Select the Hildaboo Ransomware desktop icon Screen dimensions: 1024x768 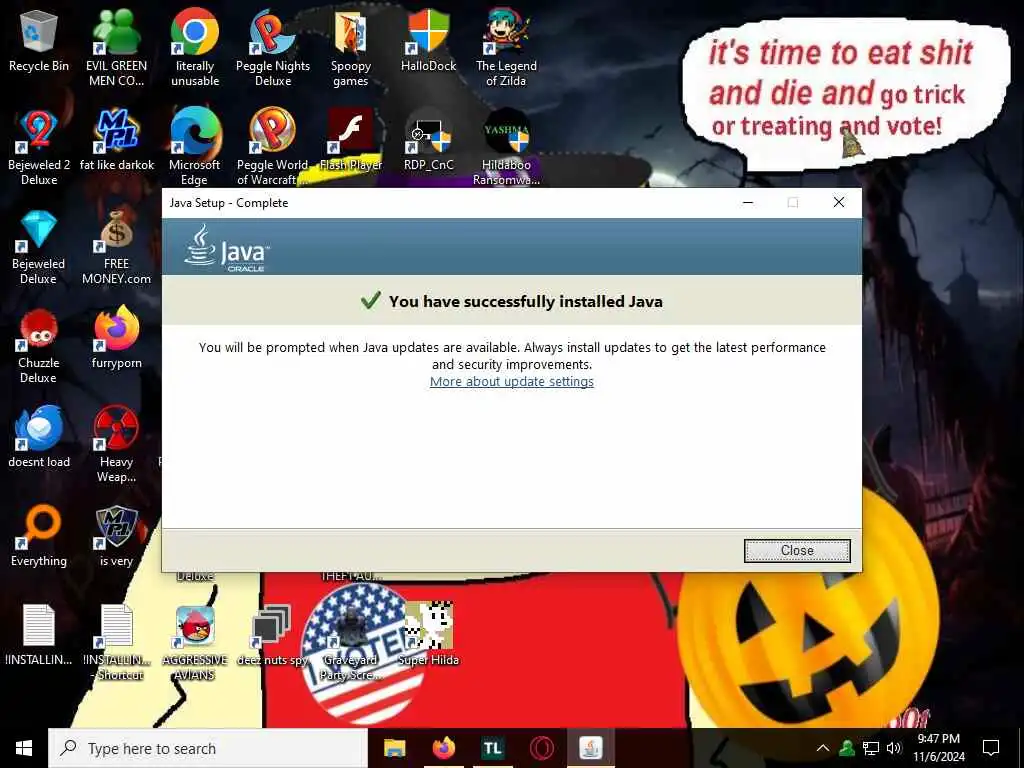click(x=506, y=147)
